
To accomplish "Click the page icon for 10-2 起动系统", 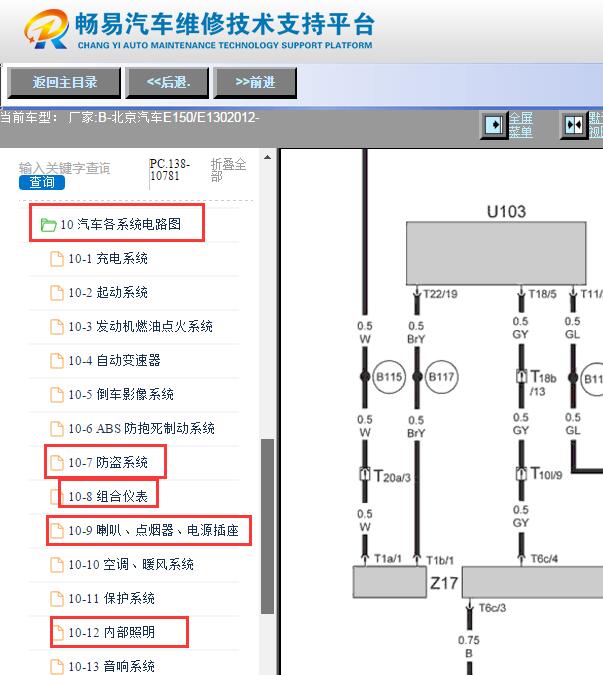I will (x=57, y=293).
